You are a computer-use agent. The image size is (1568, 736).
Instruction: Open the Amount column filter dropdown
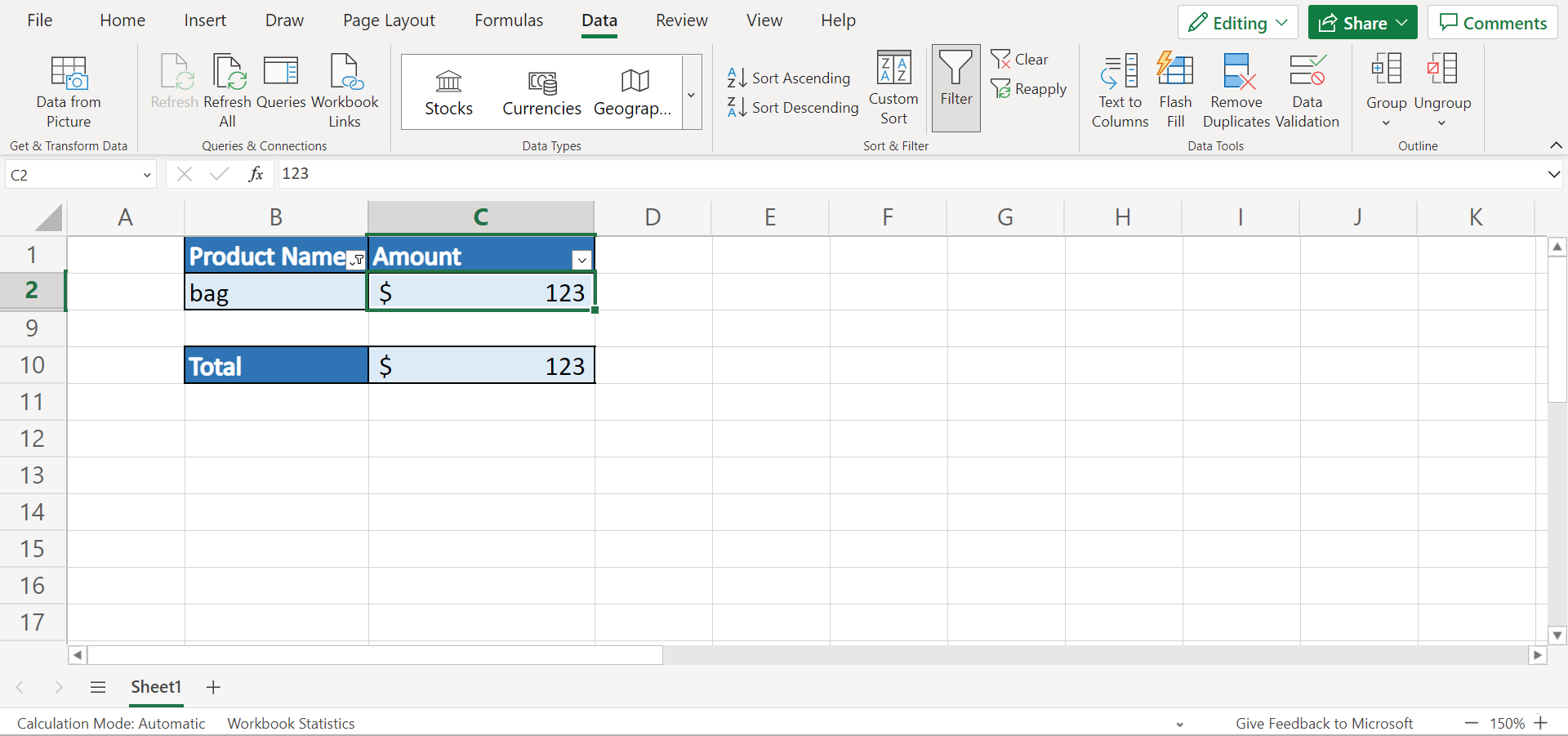click(x=581, y=260)
